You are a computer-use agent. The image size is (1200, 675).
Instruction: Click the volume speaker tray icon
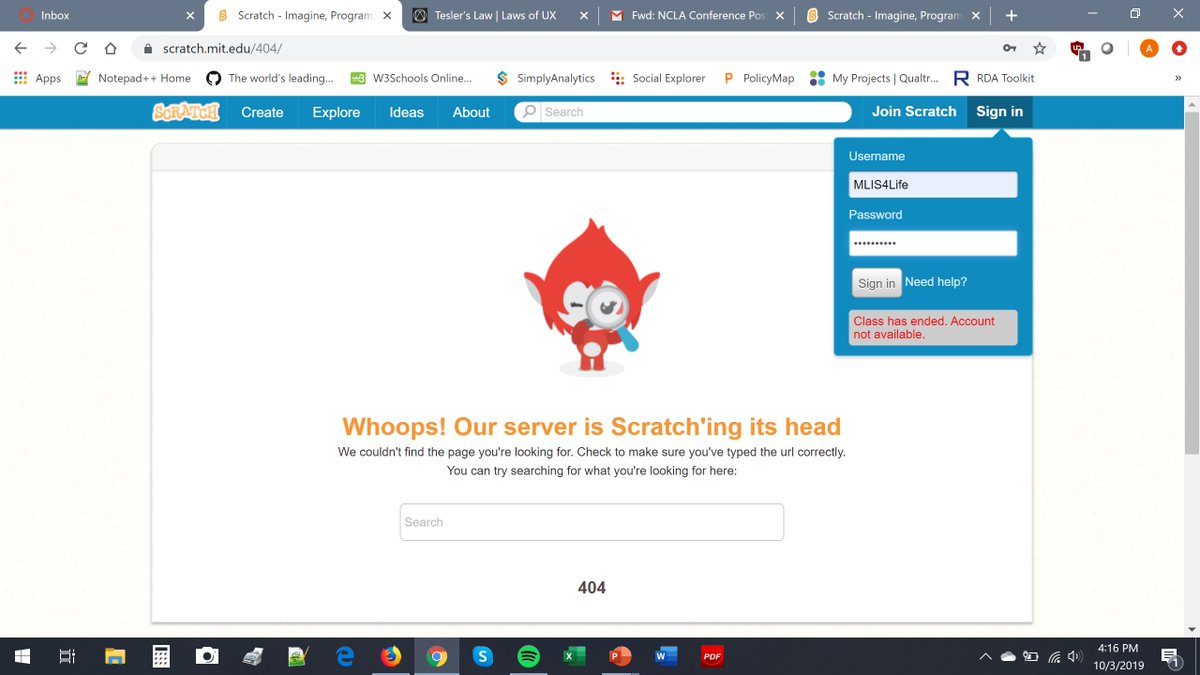[1075, 656]
